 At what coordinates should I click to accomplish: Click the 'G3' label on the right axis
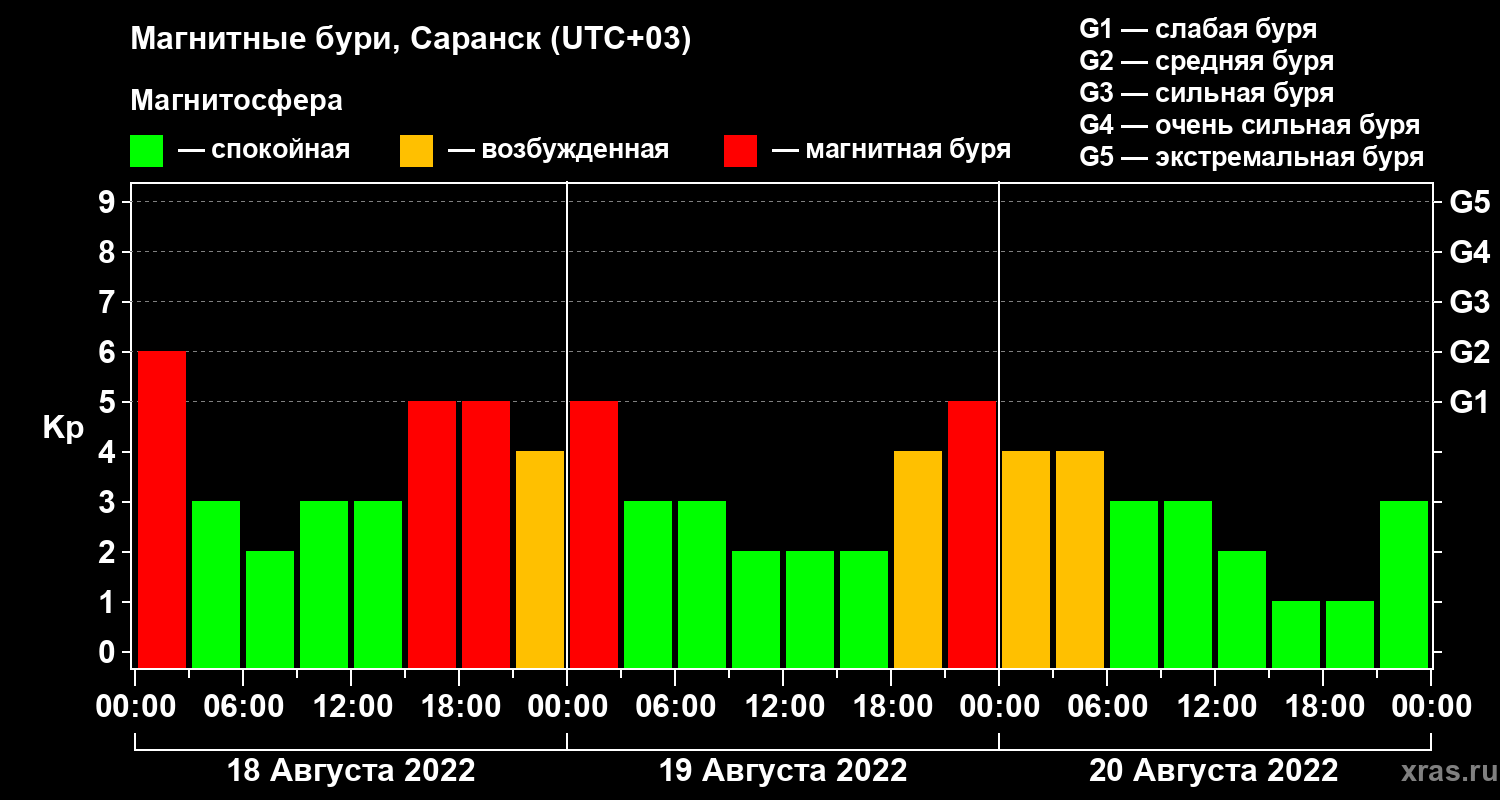click(x=1469, y=302)
